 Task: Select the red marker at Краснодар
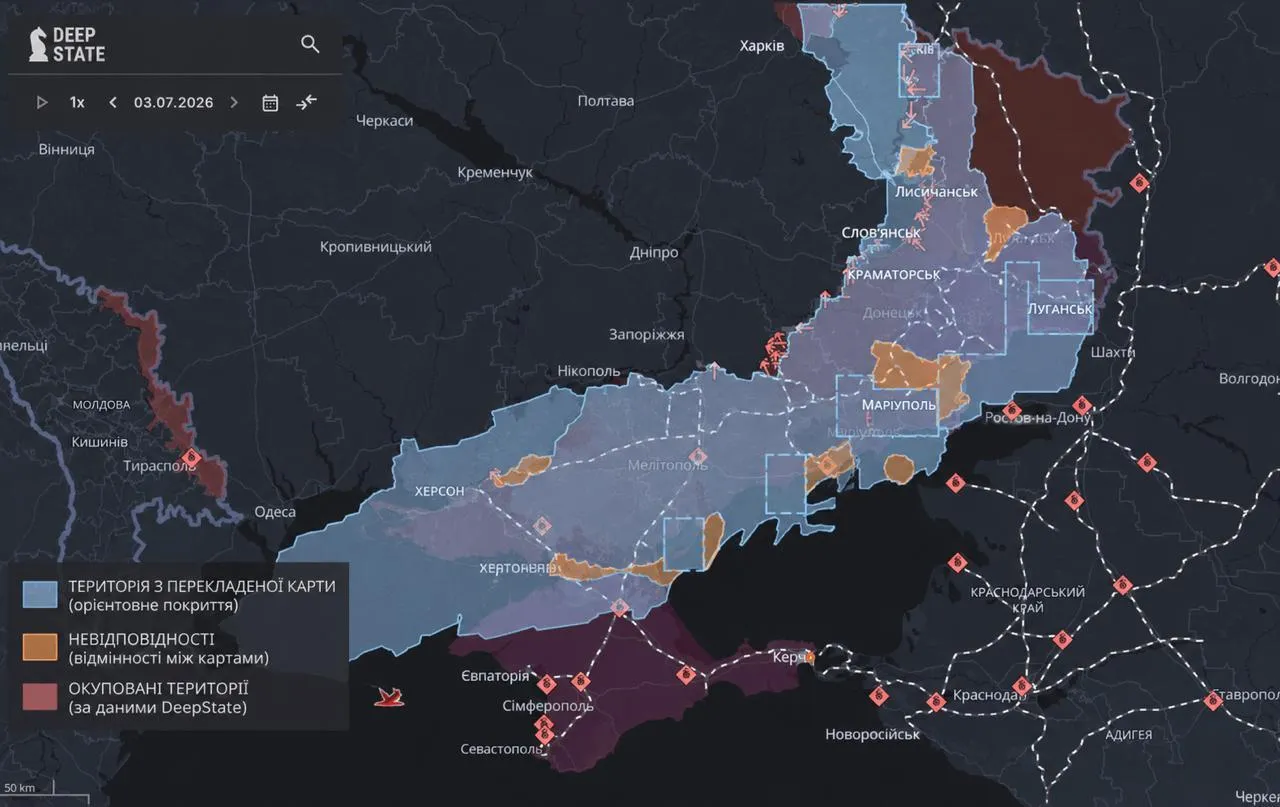(1022, 687)
